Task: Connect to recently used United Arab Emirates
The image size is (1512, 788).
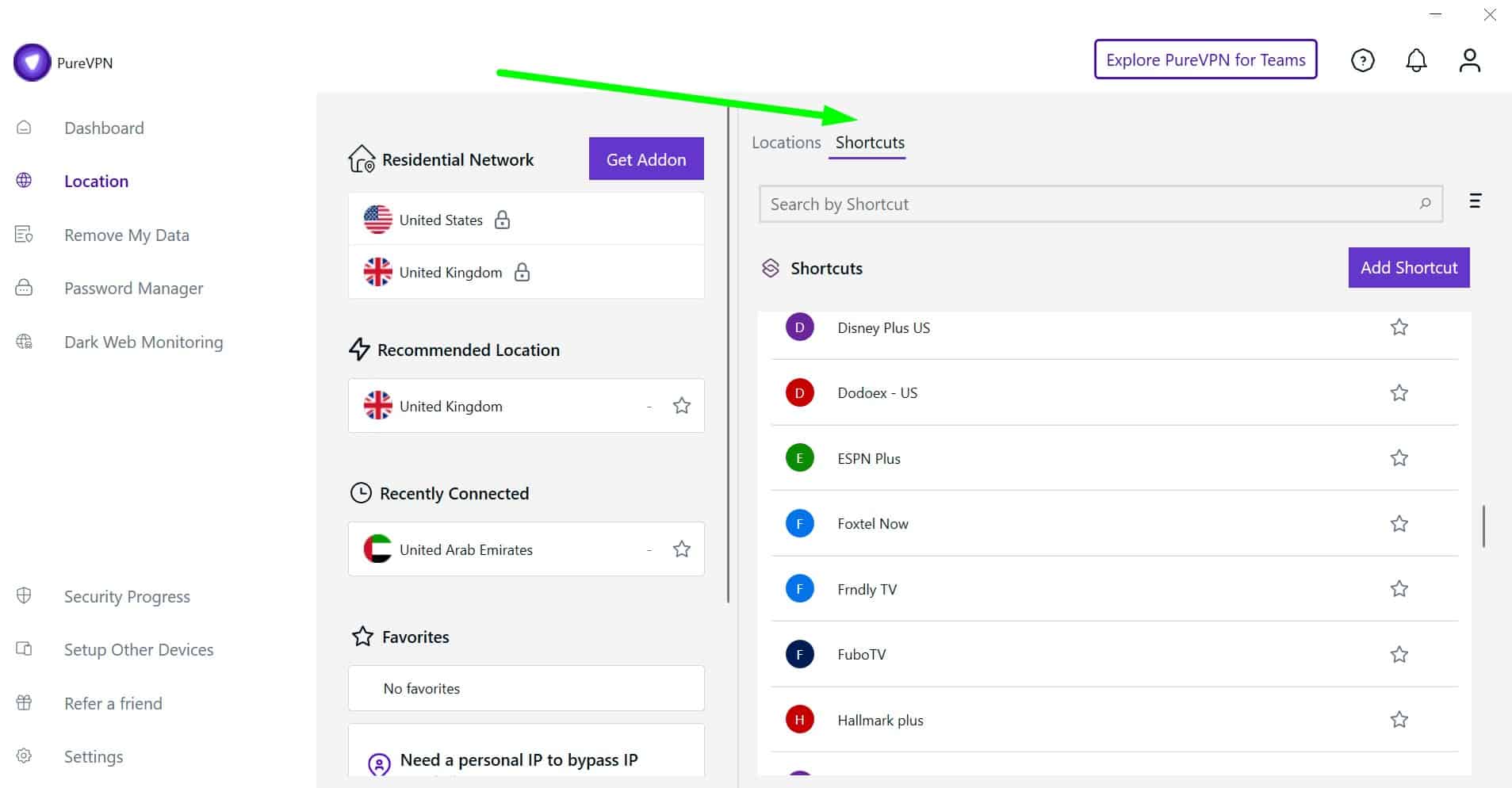Action: tap(526, 549)
